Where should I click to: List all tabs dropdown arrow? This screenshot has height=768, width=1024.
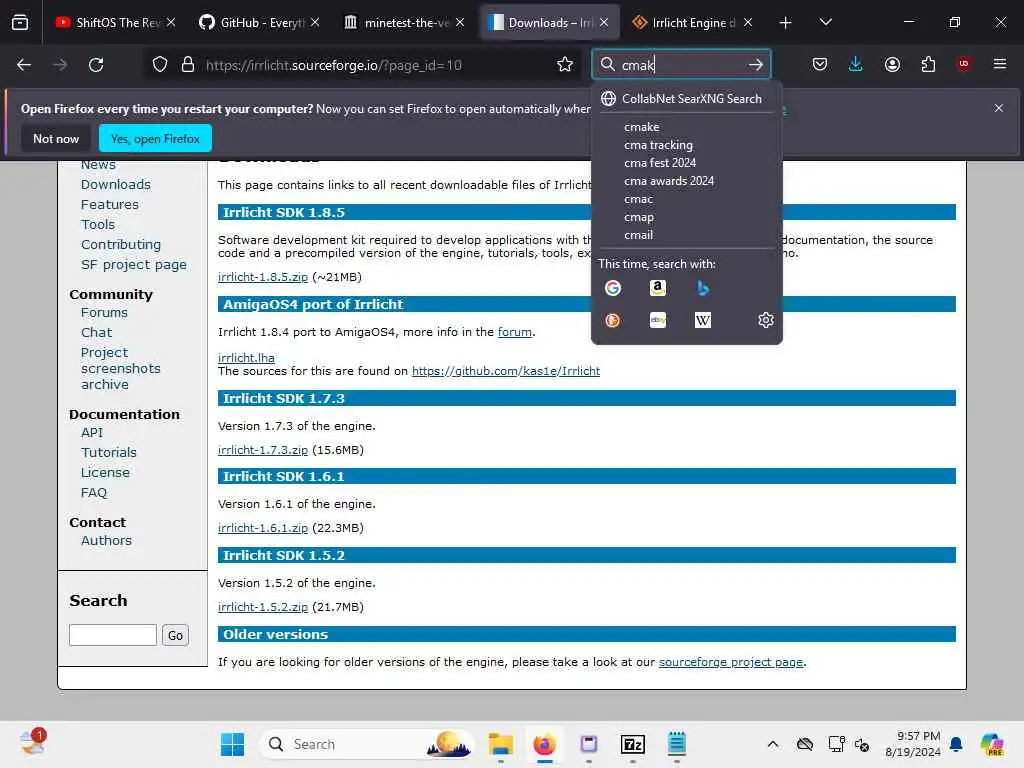click(825, 23)
